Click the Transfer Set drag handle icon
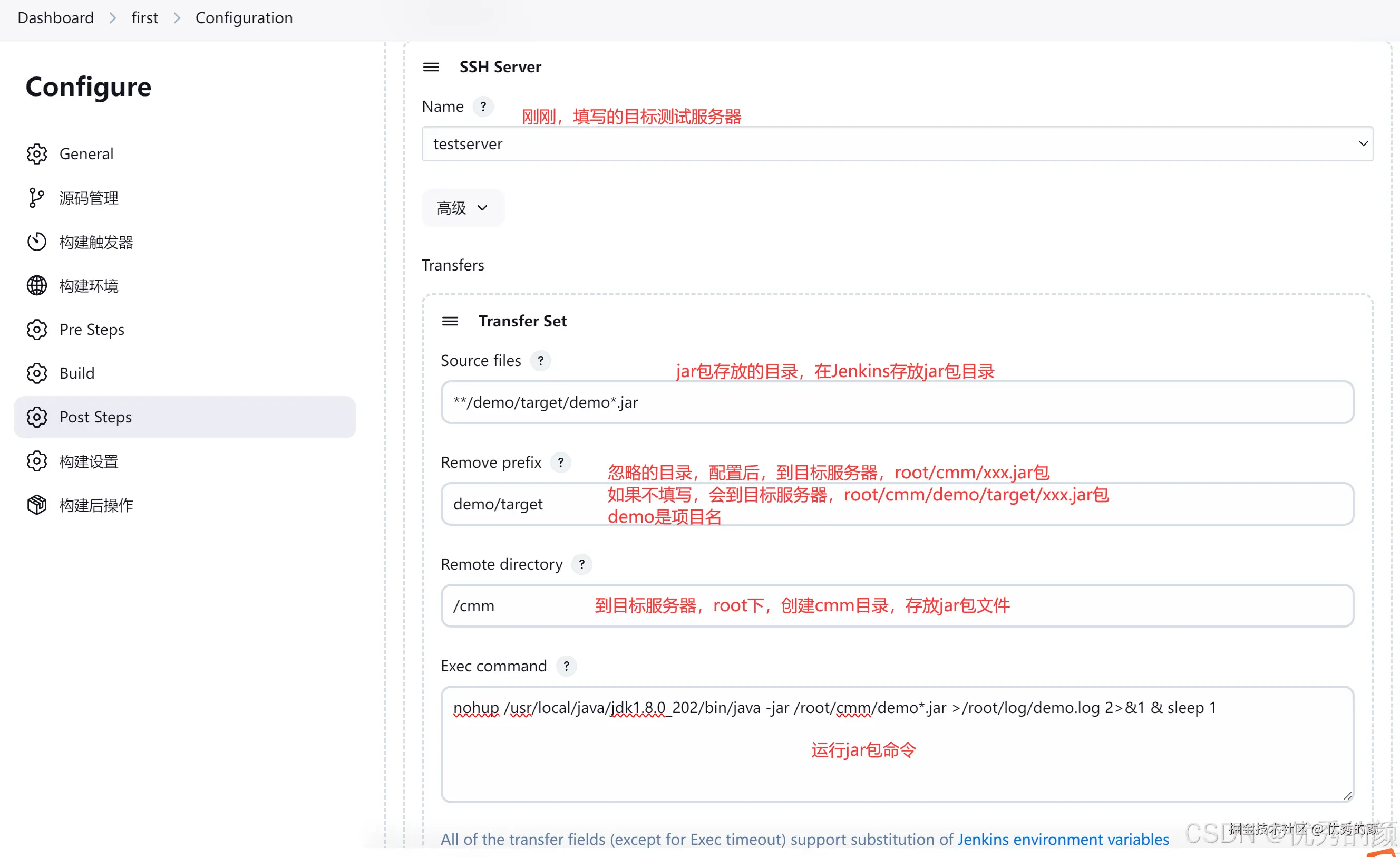This screenshot has height=857, width=1400. pyautogui.click(x=450, y=321)
